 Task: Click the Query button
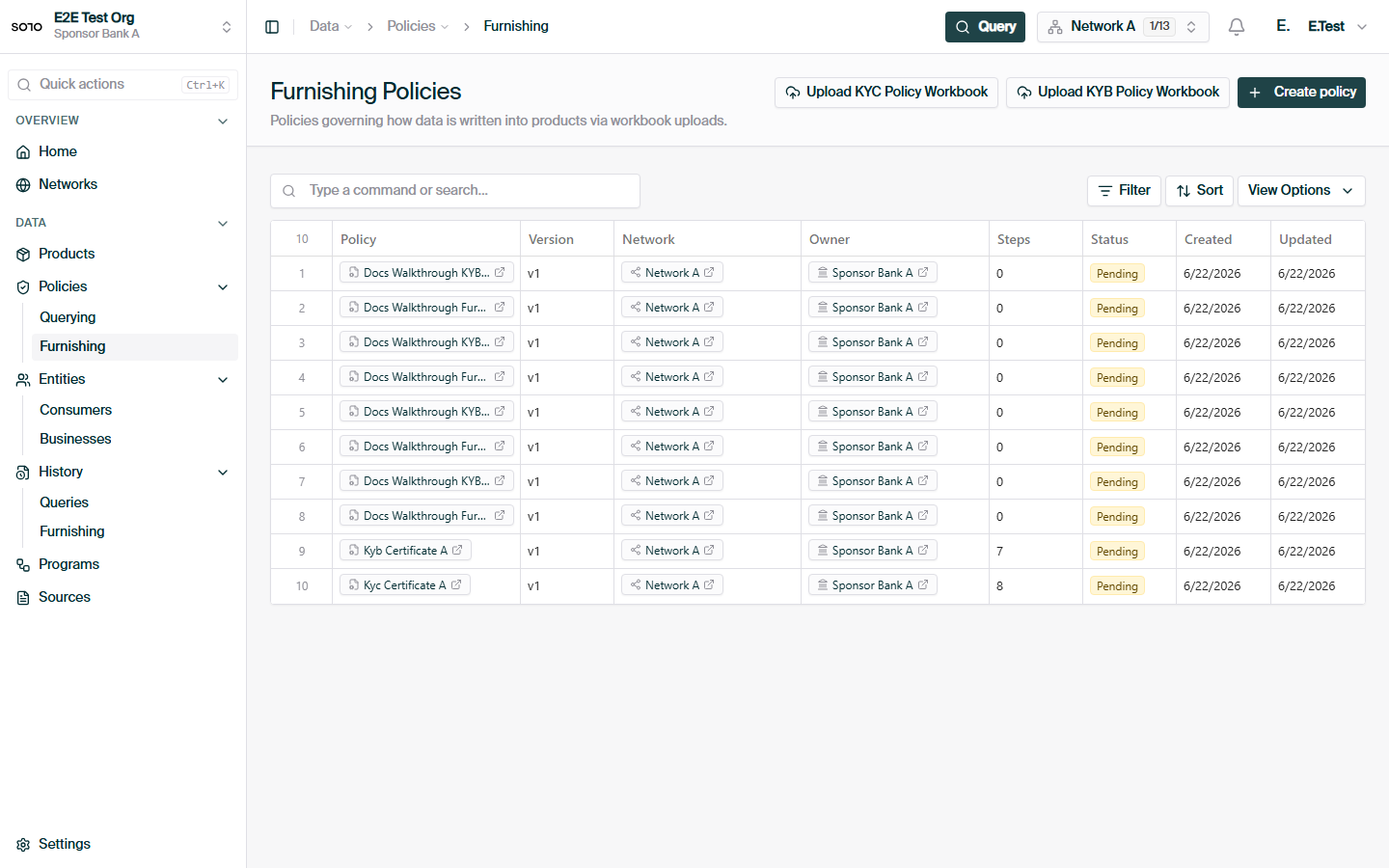tap(985, 27)
